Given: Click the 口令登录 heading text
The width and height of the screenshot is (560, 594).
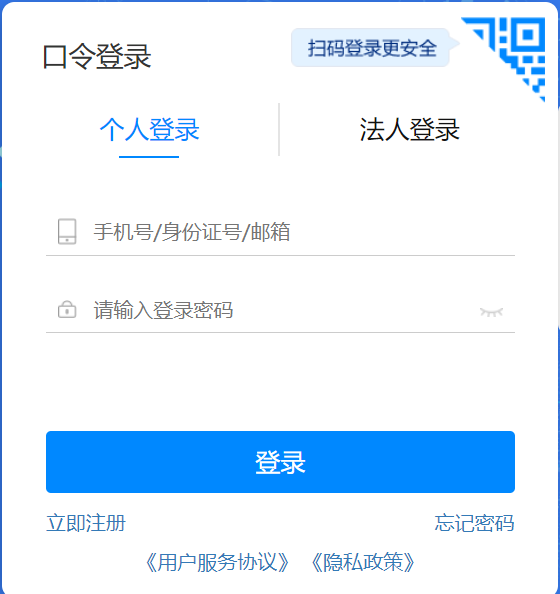Looking at the screenshot, I should (x=97, y=57).
